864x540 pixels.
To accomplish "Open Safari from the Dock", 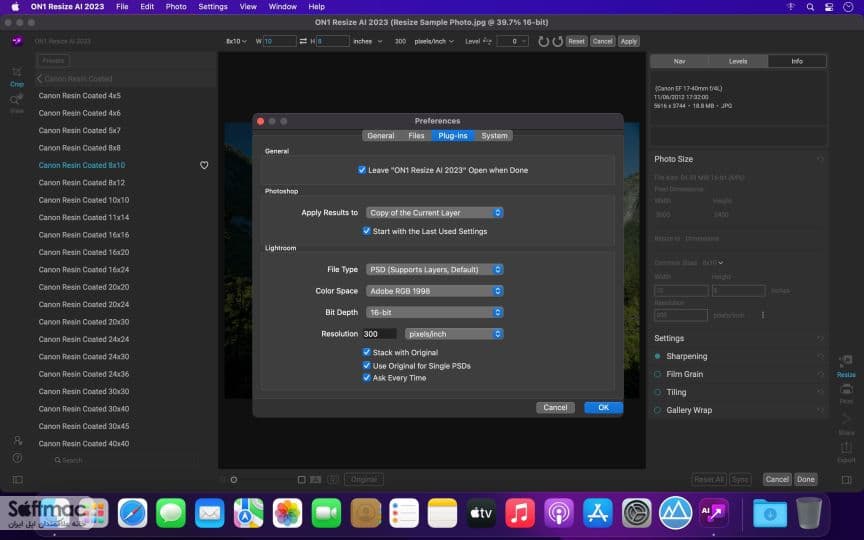I will (132, 513).
